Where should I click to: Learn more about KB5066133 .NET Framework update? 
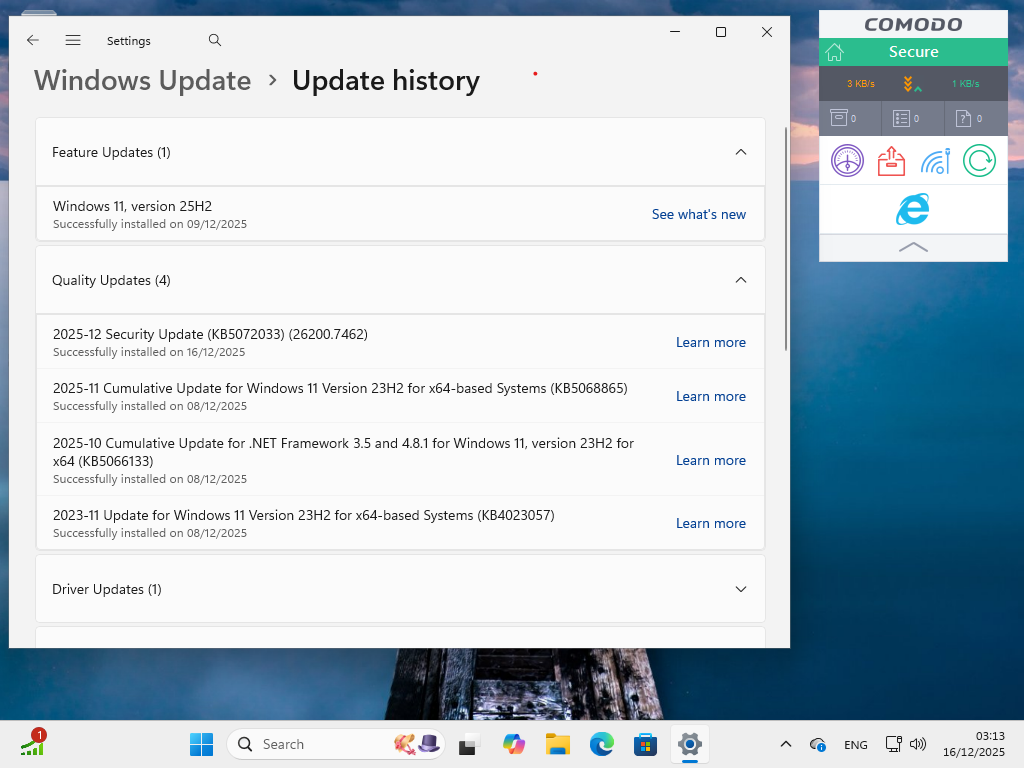tap(711, 460)
